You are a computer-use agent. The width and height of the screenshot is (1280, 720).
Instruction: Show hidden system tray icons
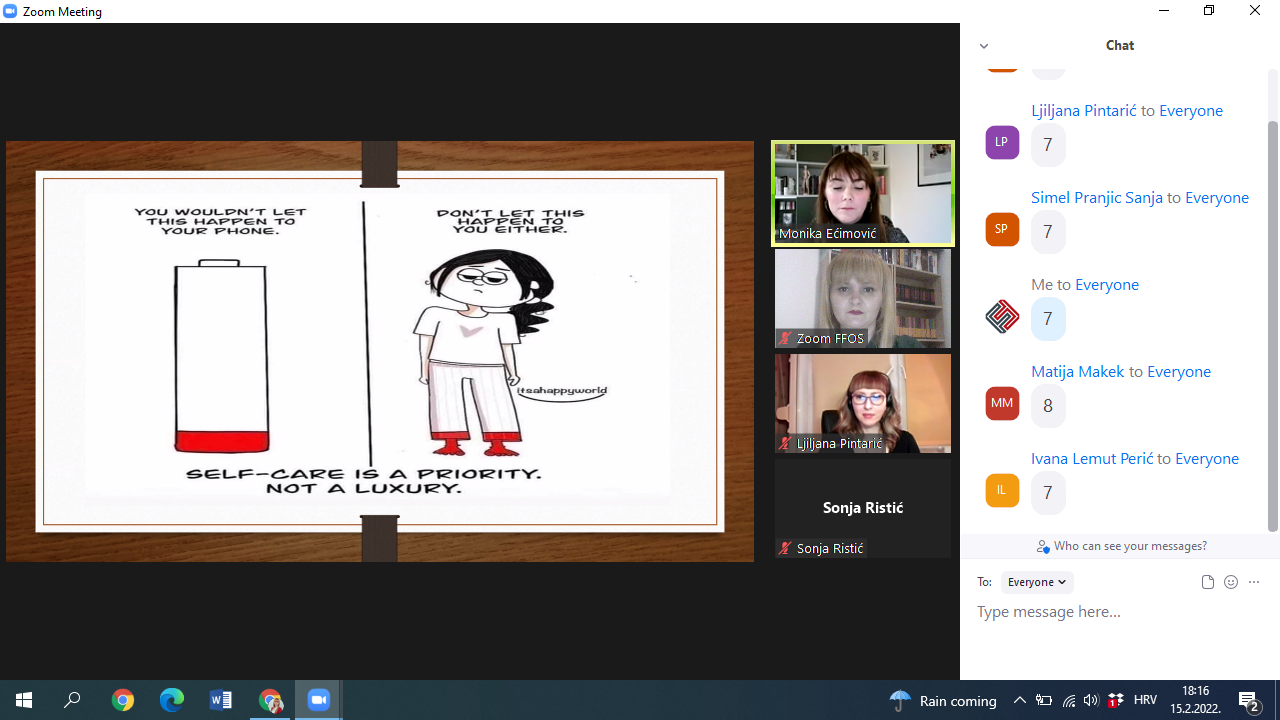point(1020,700)
